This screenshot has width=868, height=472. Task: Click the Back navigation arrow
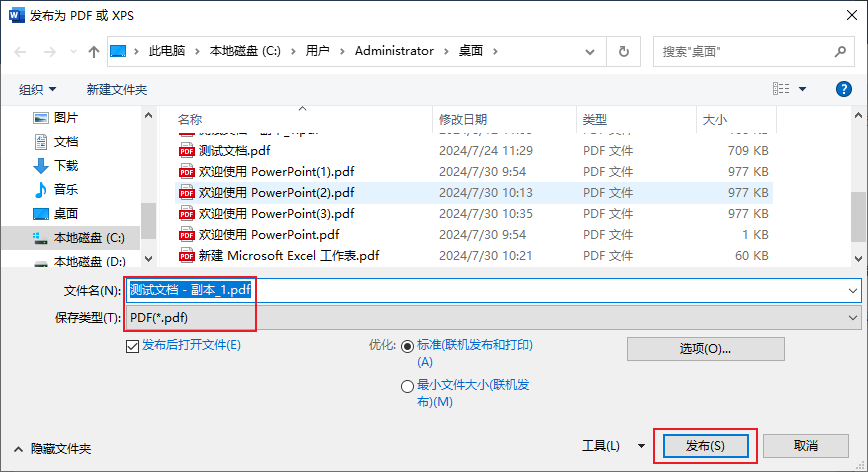(x=20, y=51)
